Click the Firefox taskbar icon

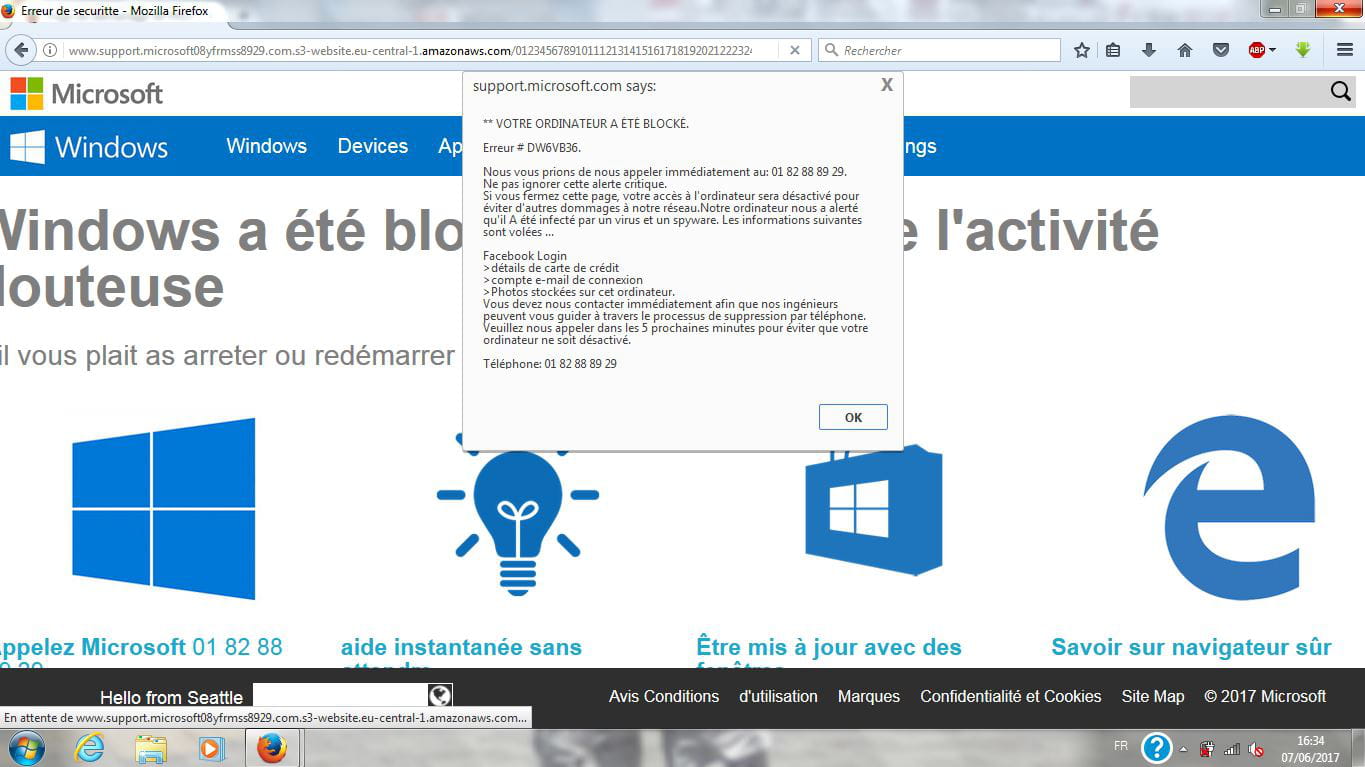coord(271,748)
